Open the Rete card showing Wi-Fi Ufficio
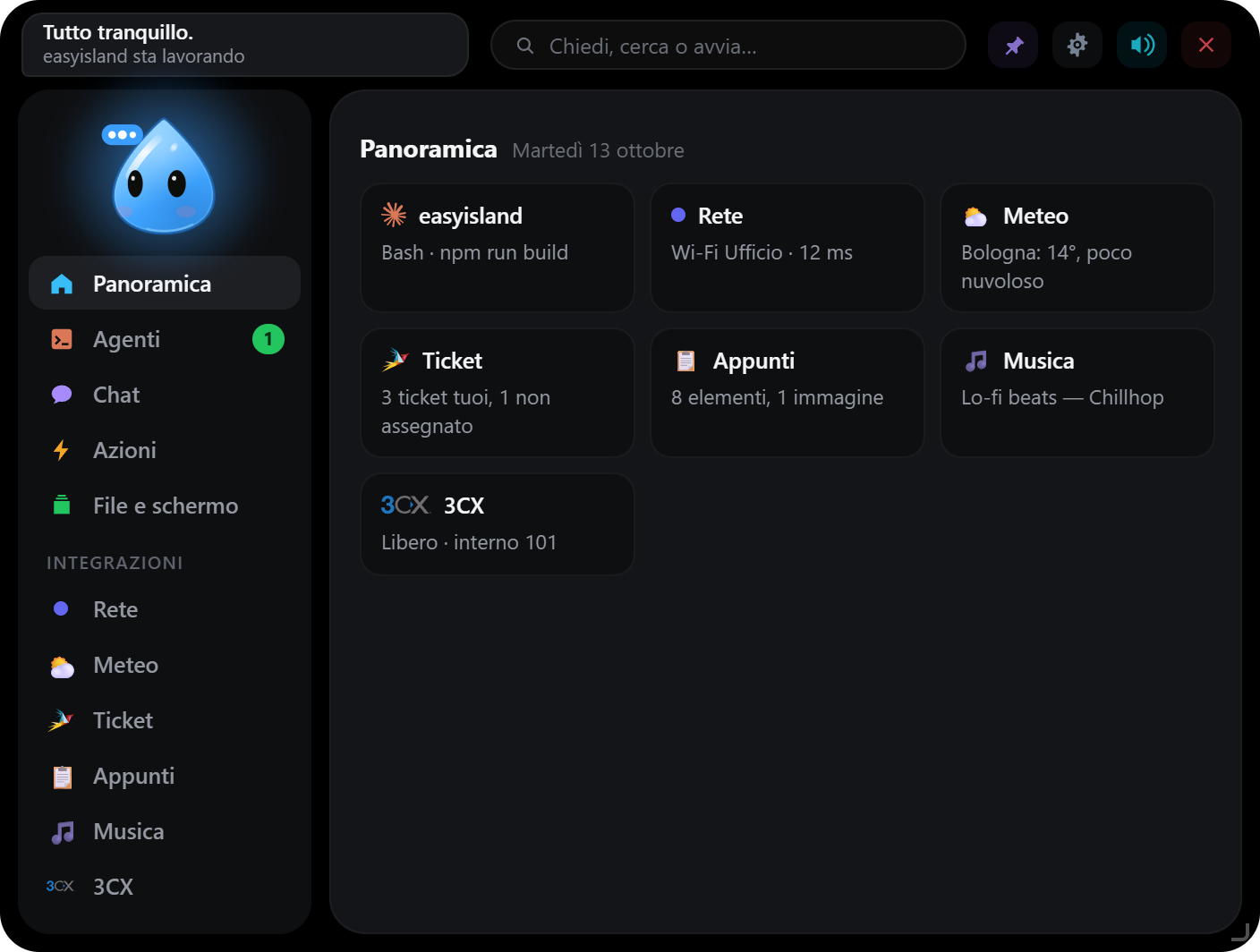Viewport: 1260px width, 952px height. (787, 248)
